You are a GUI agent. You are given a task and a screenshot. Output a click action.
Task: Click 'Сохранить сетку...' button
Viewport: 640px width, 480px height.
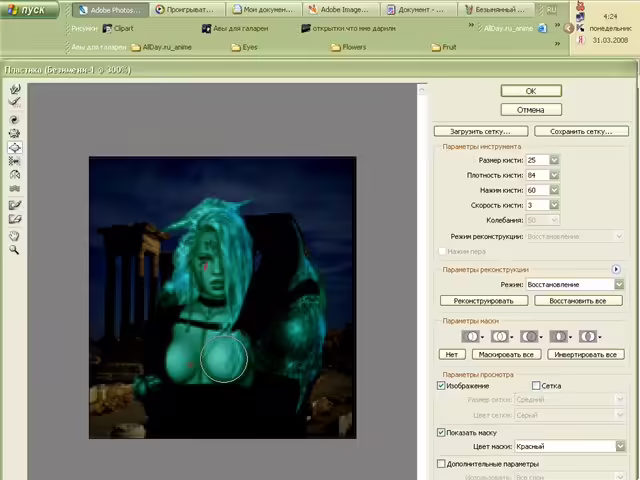click(581, 131)
